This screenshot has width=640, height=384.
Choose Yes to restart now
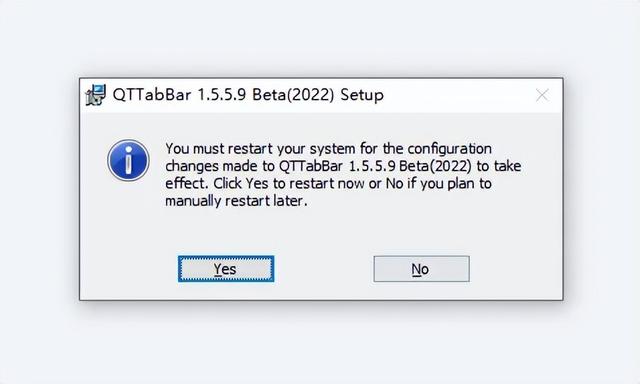226,269
